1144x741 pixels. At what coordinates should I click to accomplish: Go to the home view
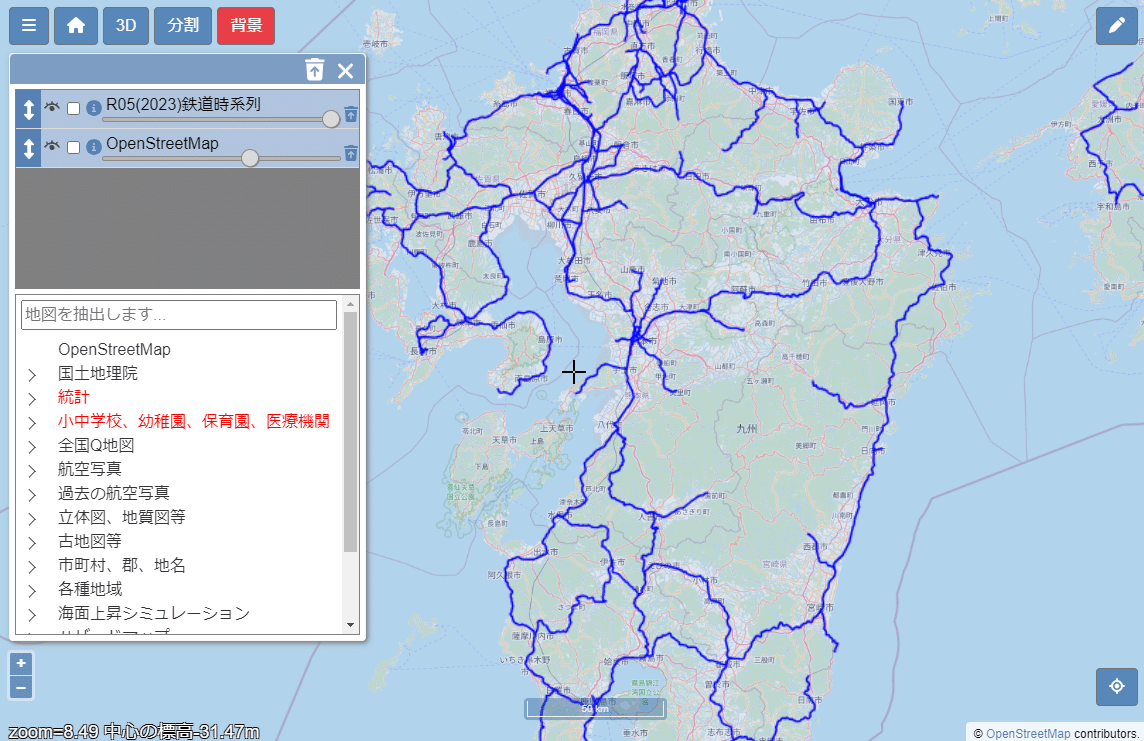point(76,26)
